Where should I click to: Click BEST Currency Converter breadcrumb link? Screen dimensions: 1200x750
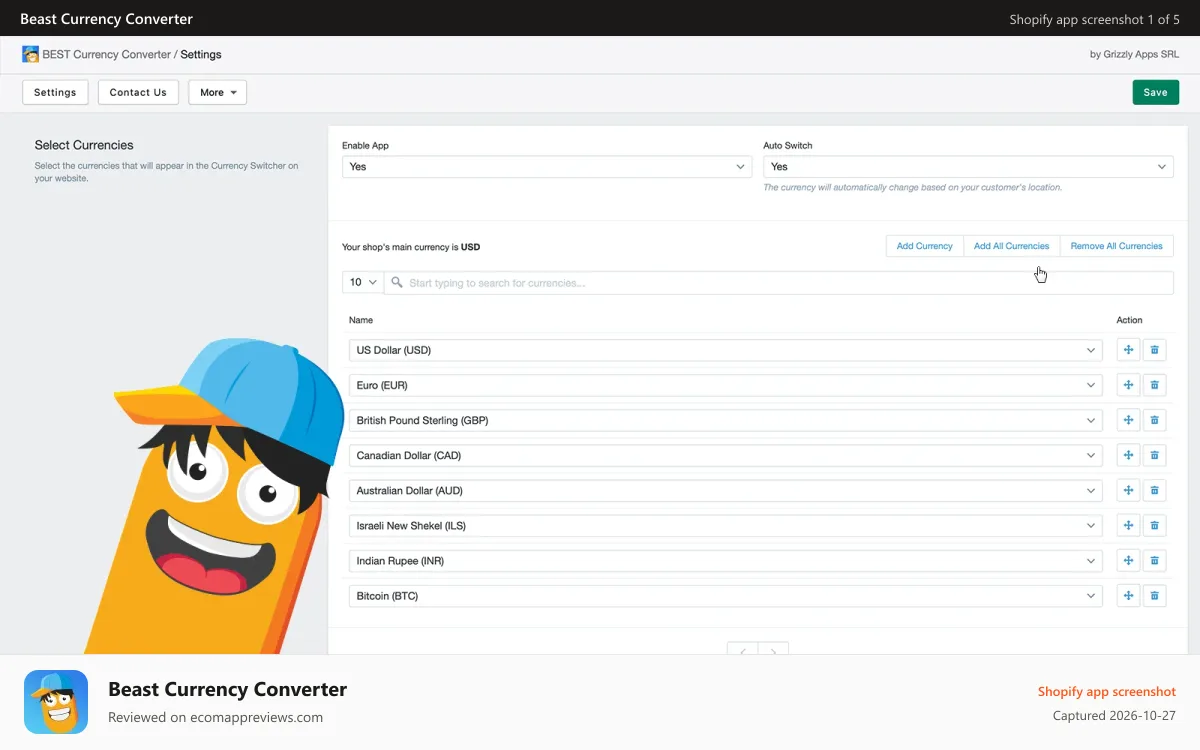107,54
